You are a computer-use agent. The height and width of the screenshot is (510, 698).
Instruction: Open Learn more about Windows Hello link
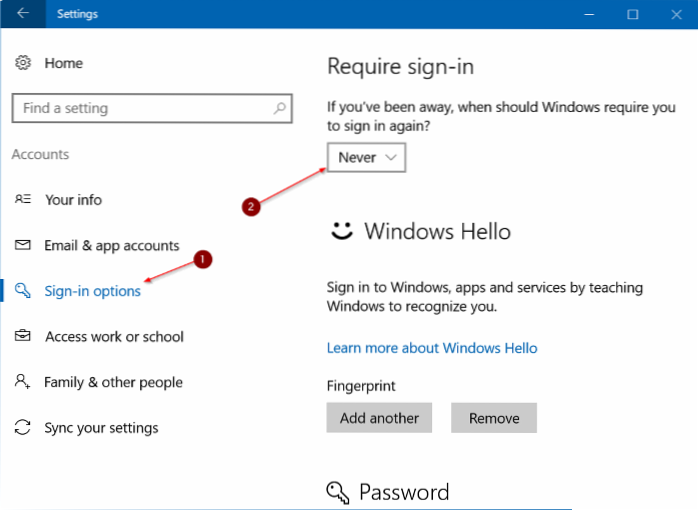tap(432, 348)
